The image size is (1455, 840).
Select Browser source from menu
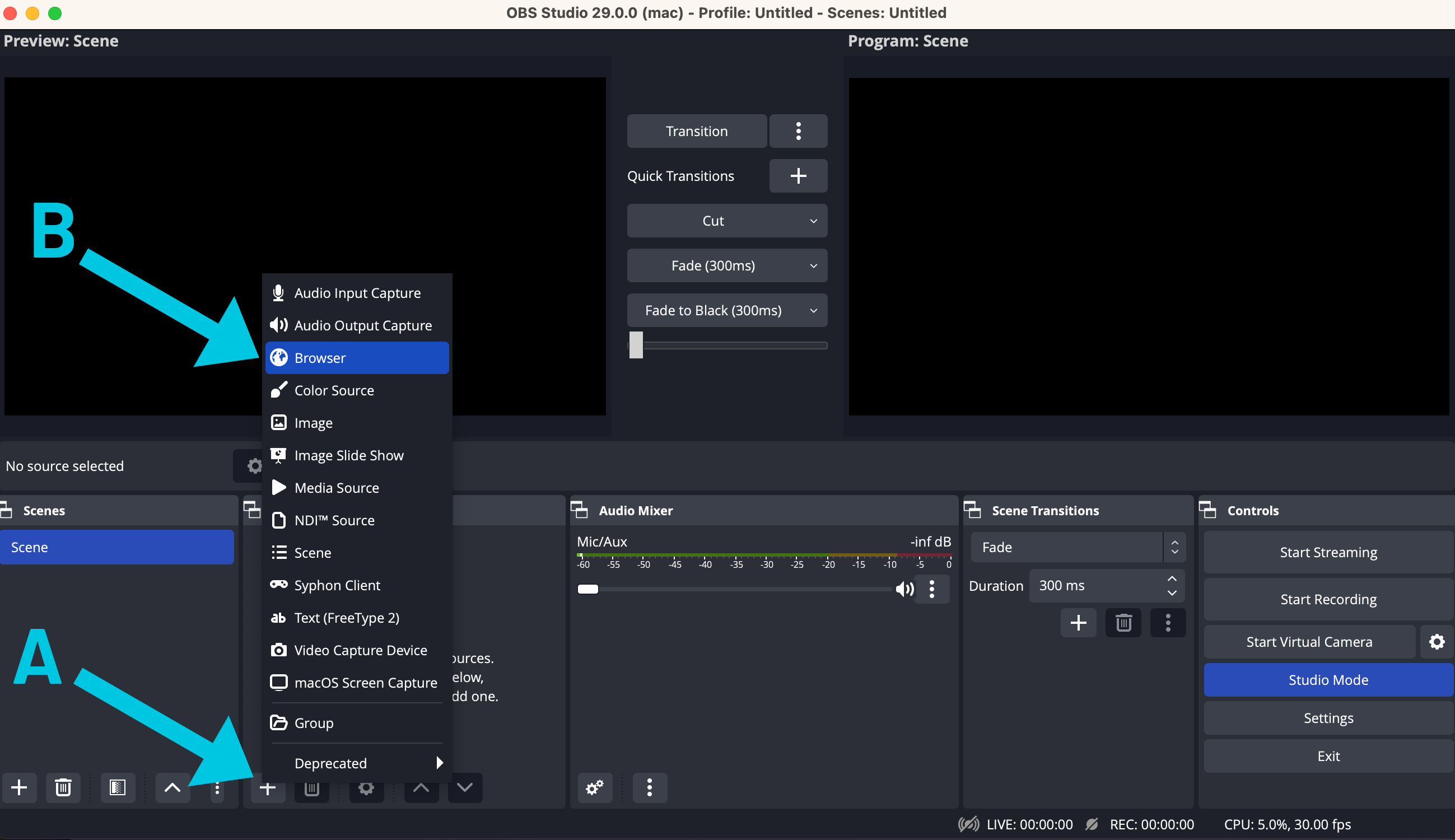coord(357,358)
